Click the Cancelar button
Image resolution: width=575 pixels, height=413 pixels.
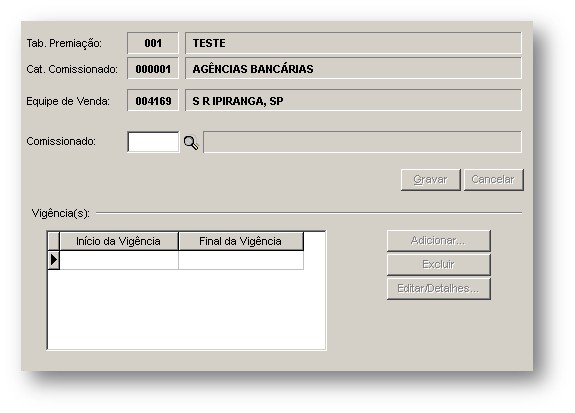(494, 180)
